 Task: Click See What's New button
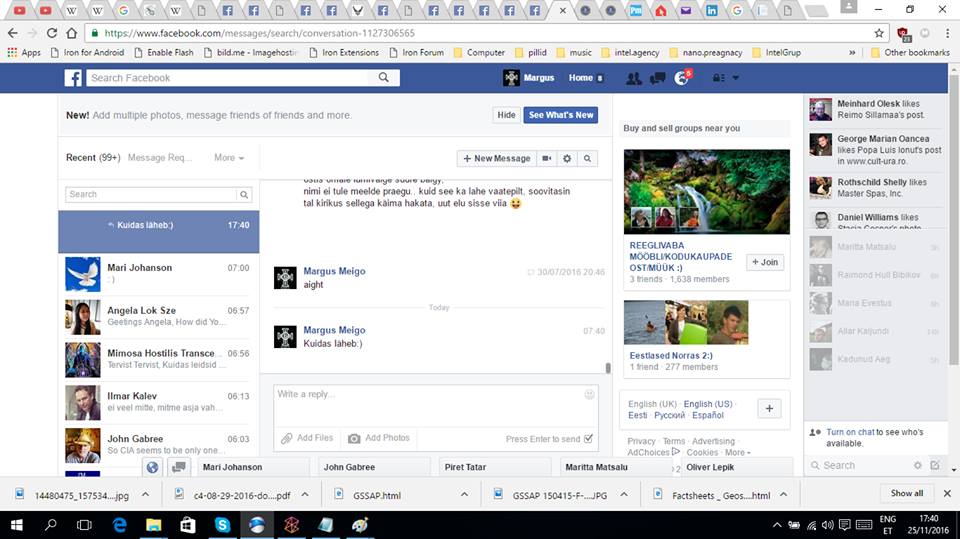pos(561,115)
